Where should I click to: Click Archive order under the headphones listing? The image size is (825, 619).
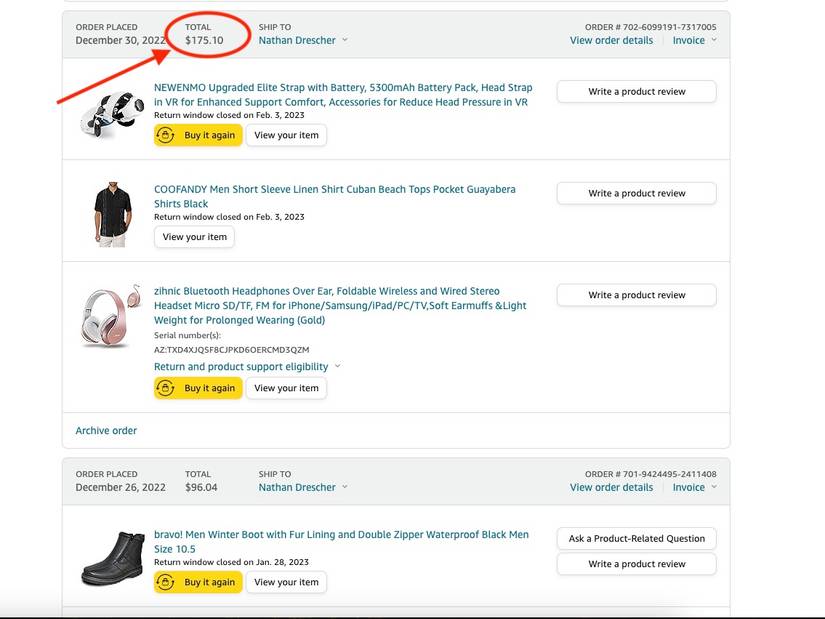click(x=106, y=430)
